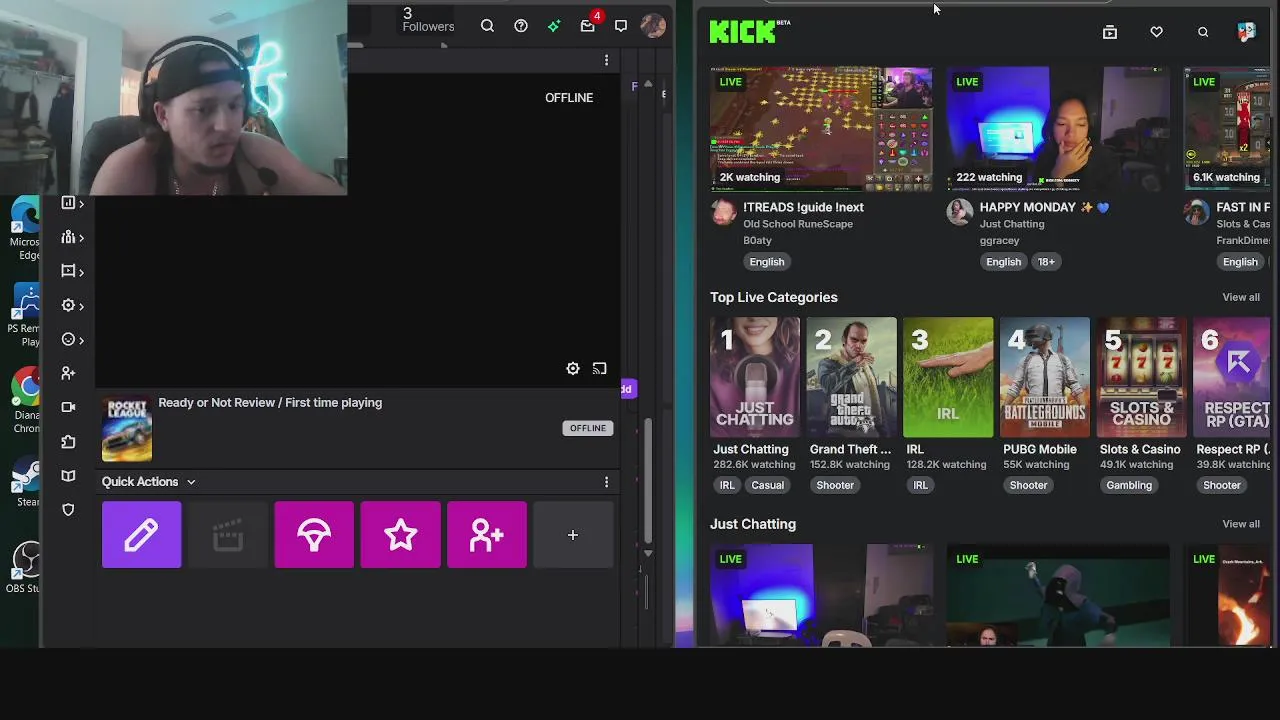Open Twitch search magnifier icon
The width and height of the screenshot is (1280, 720).
click(487, 26)
